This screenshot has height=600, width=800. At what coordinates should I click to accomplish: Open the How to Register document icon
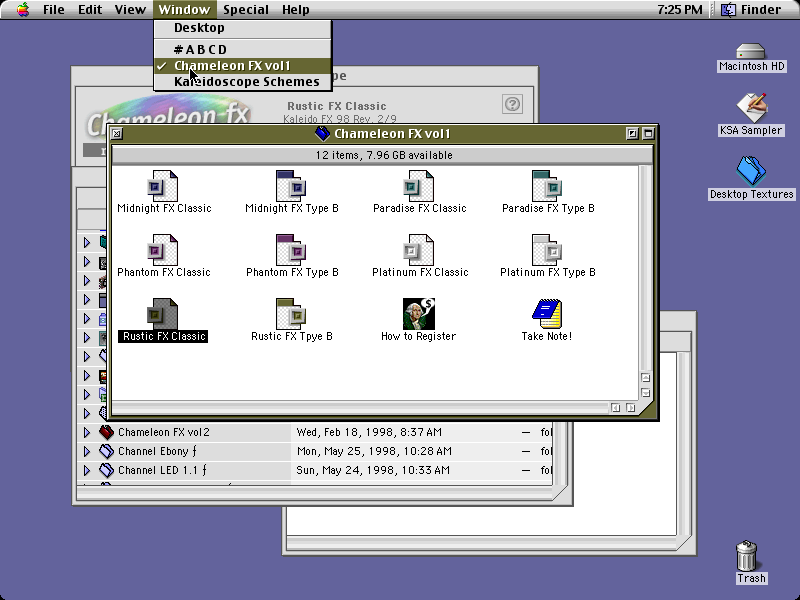click(x=419, y=314)
